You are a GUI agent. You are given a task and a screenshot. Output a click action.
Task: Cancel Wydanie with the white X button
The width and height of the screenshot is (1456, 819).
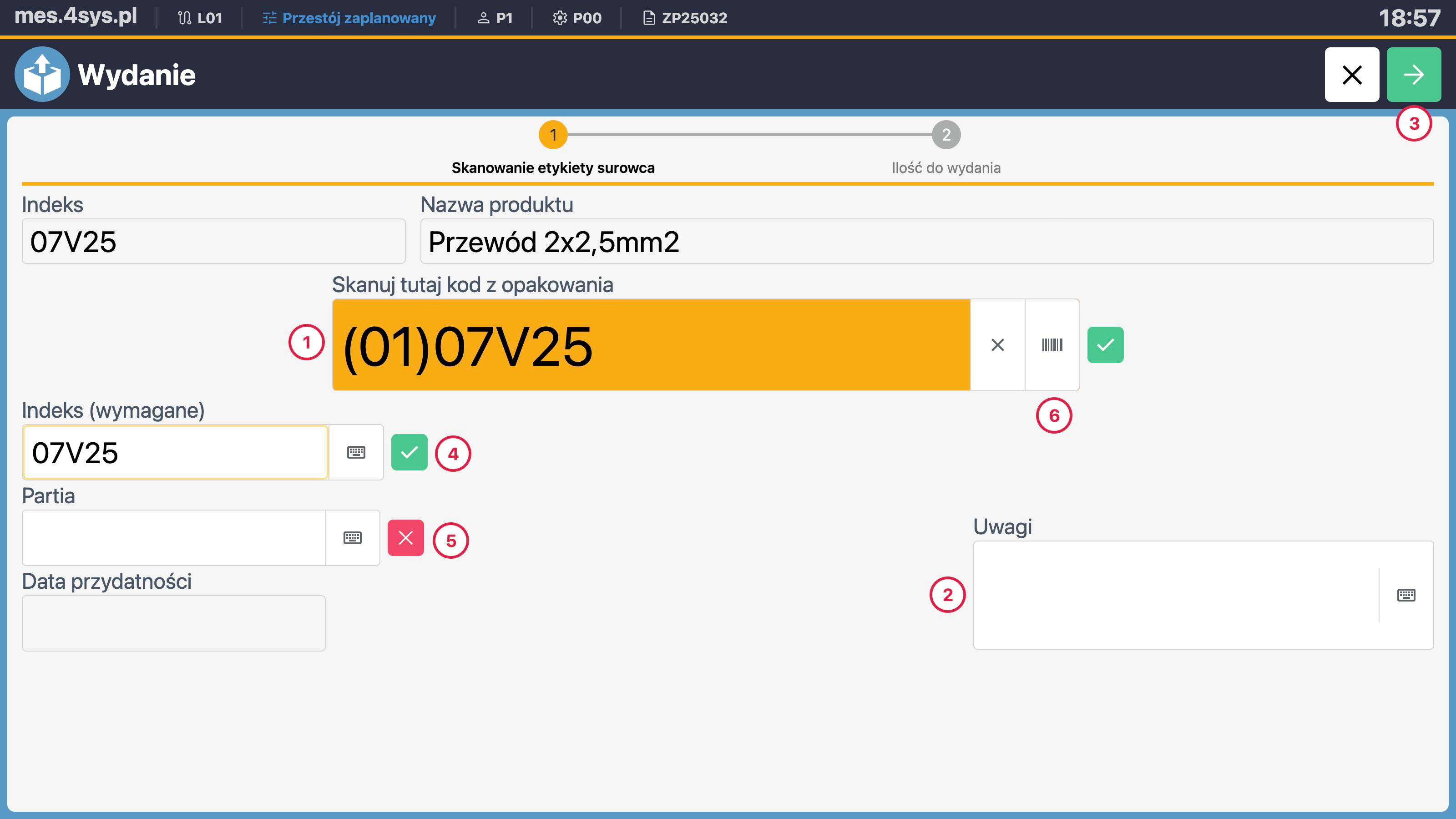1351,74
